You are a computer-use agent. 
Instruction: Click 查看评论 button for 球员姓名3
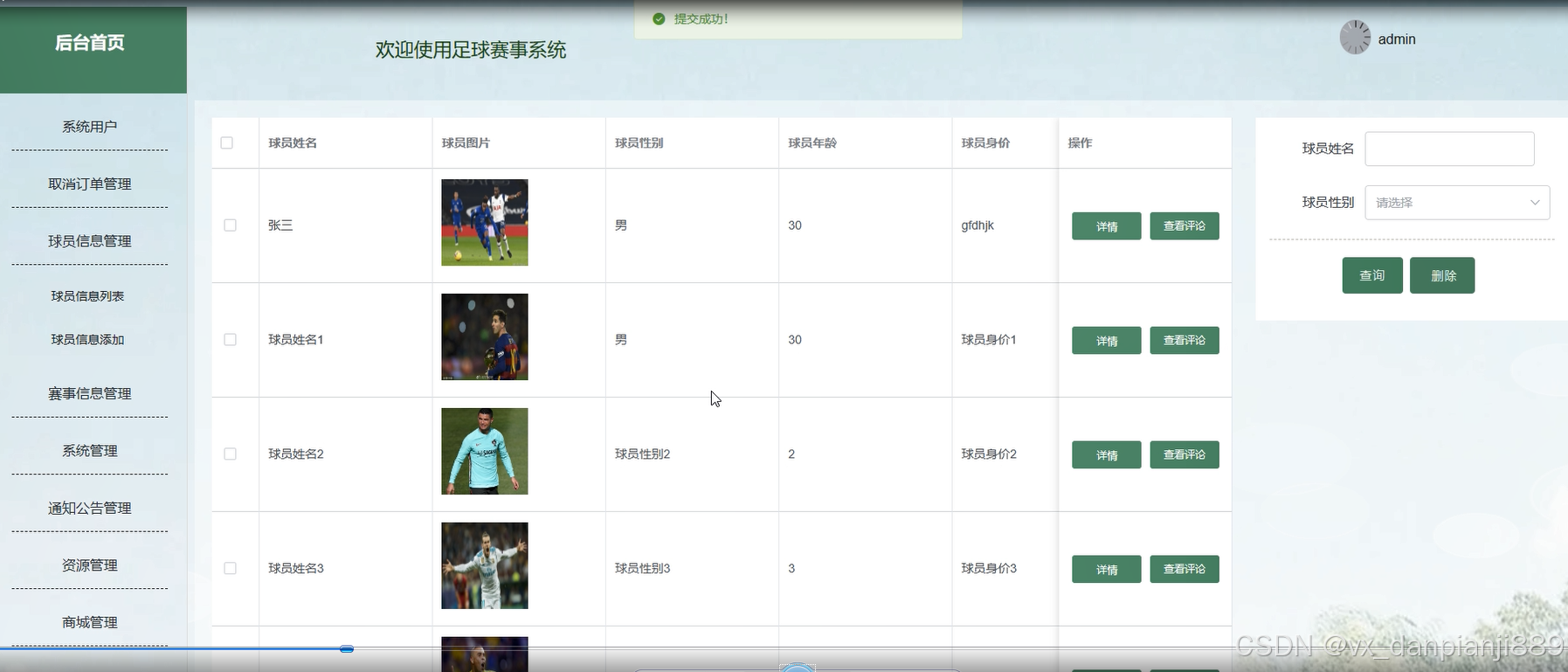coord(1185,570)
